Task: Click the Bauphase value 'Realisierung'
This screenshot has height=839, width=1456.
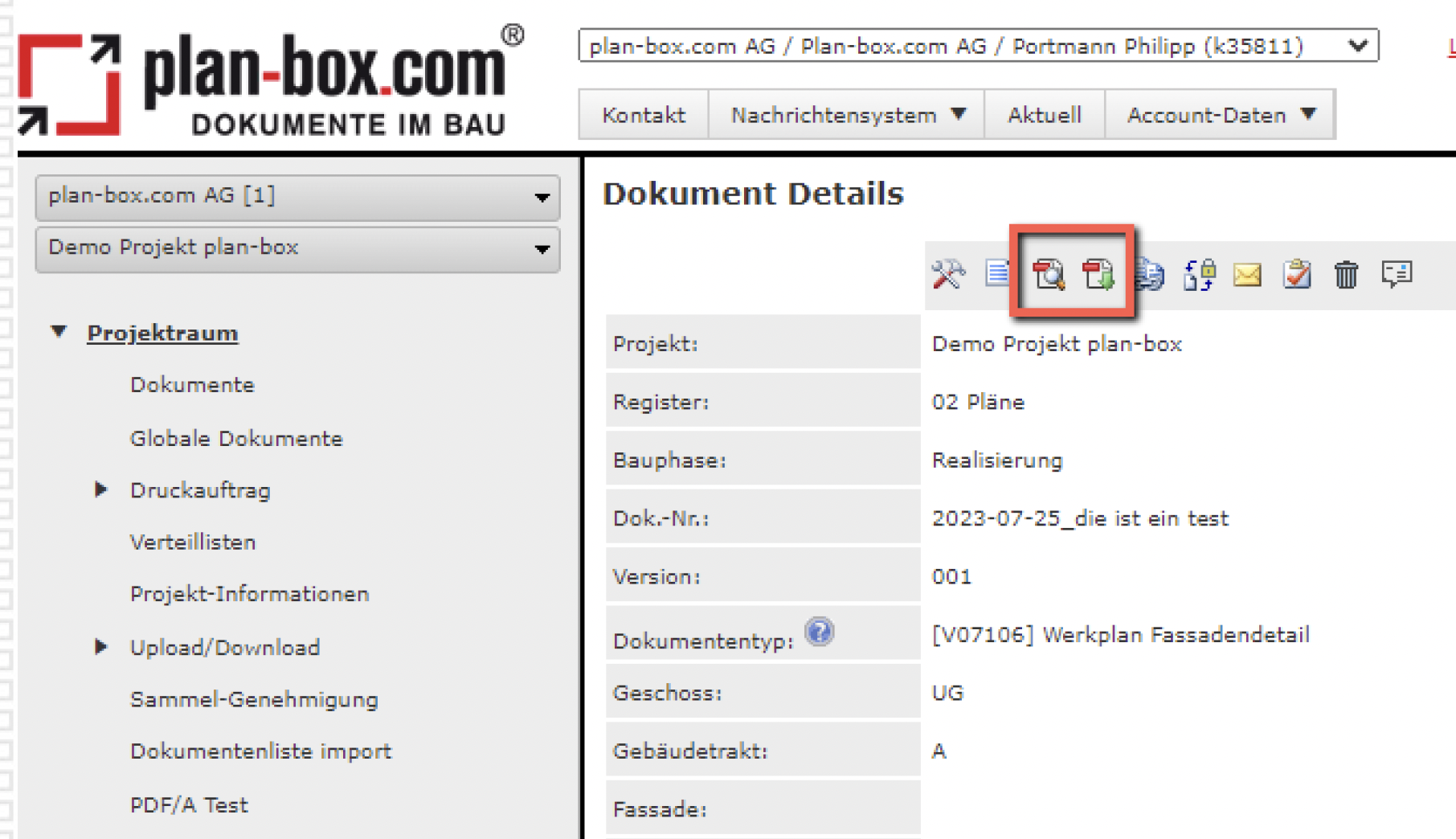Action: (997, 460)
